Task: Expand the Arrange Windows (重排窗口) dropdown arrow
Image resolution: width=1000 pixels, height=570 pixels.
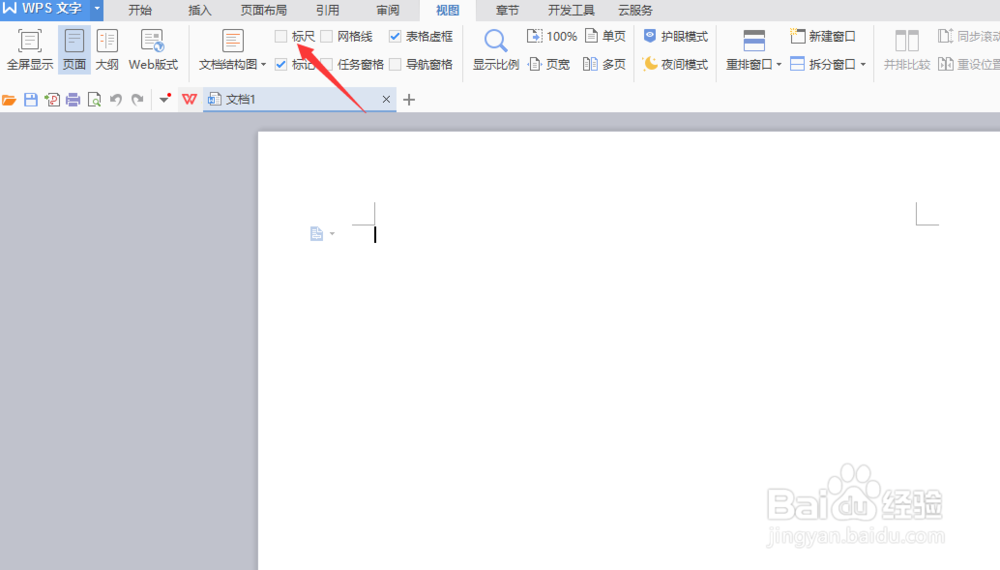Action: [x=779, y=64]
